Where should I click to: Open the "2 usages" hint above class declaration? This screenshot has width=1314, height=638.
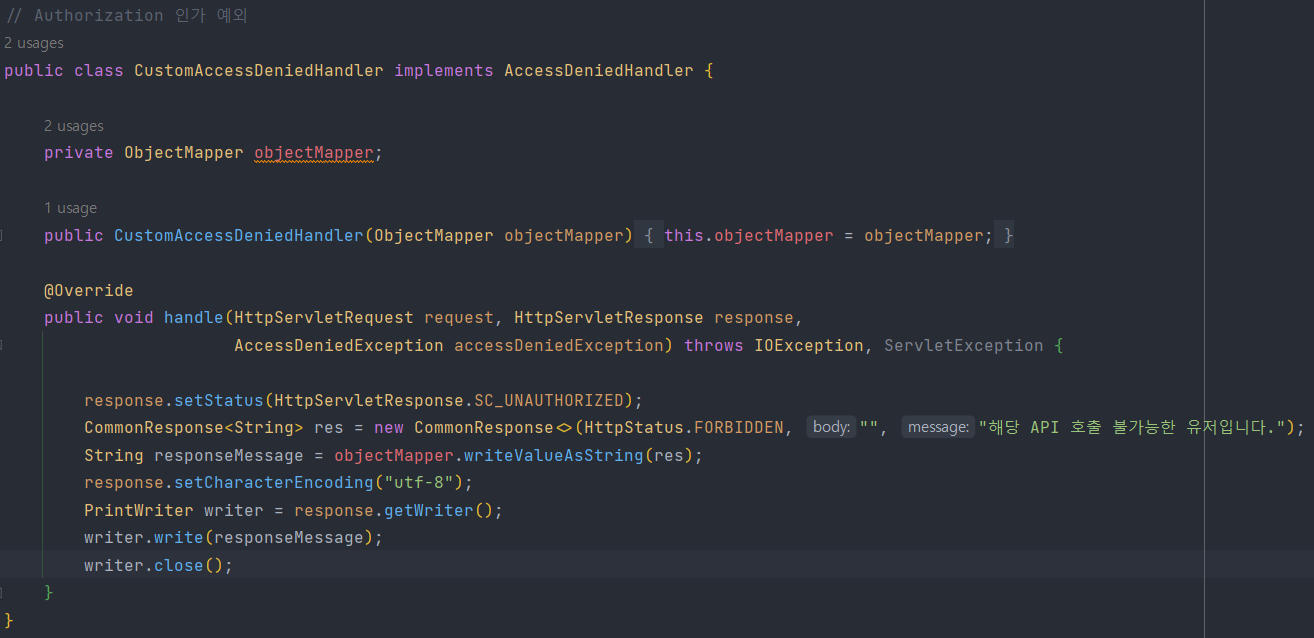33,43
